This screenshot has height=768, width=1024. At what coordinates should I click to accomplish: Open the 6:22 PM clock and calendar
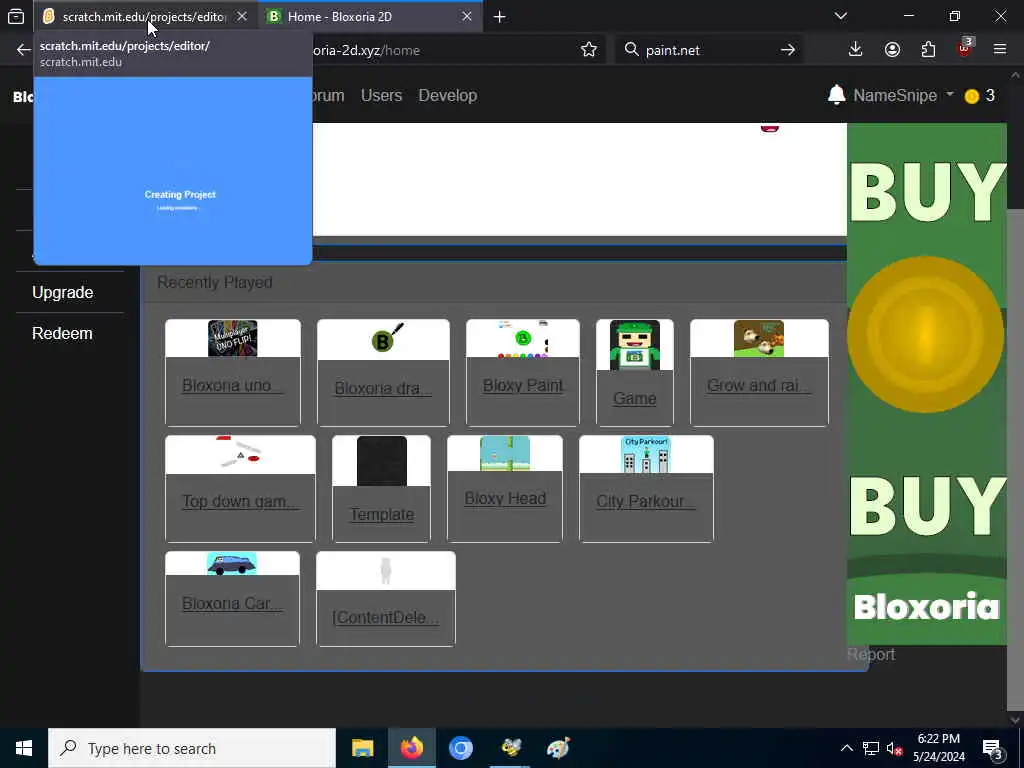(x=938, y=748)
